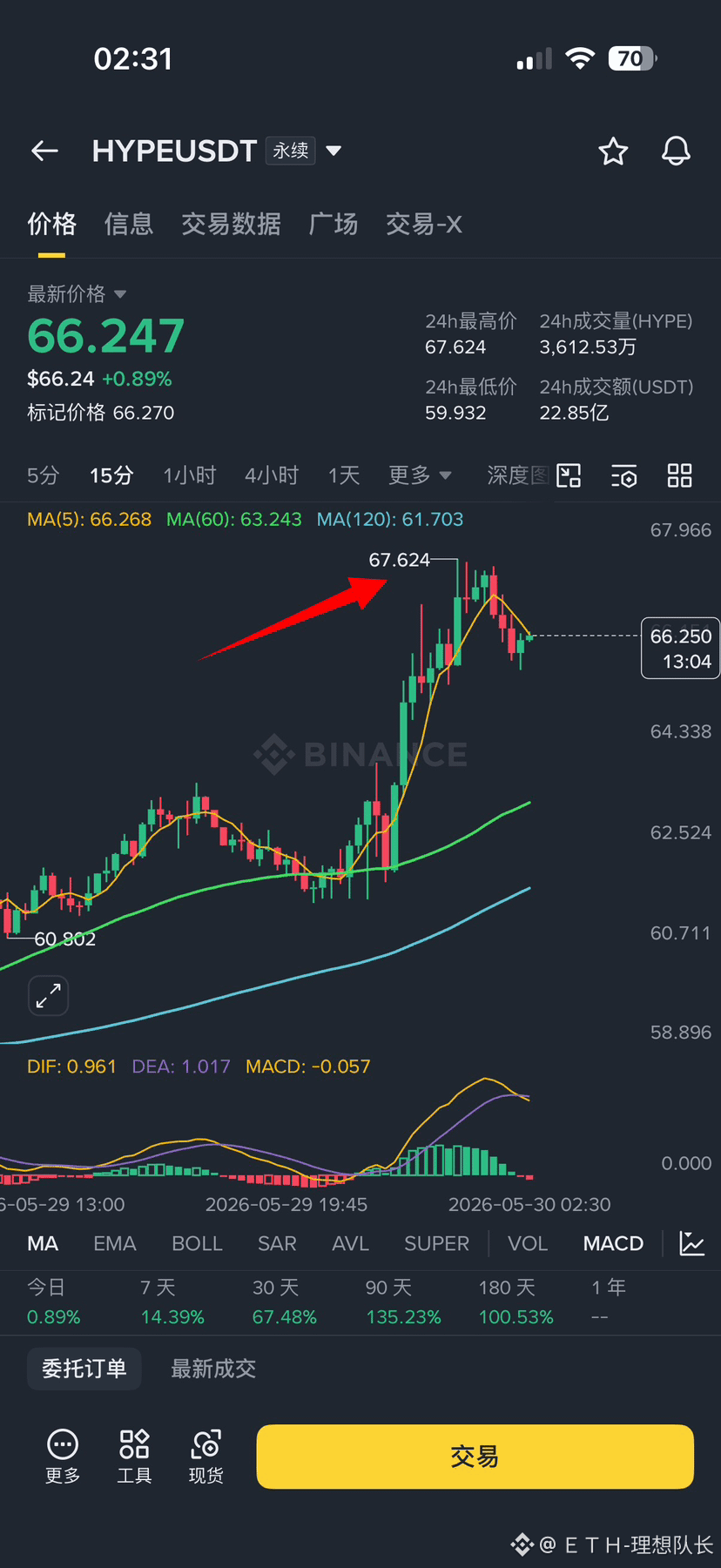721x1568 pixels.
Task: Tap the MA(5): 66.268 label
Action: click(x=89, y=520)
